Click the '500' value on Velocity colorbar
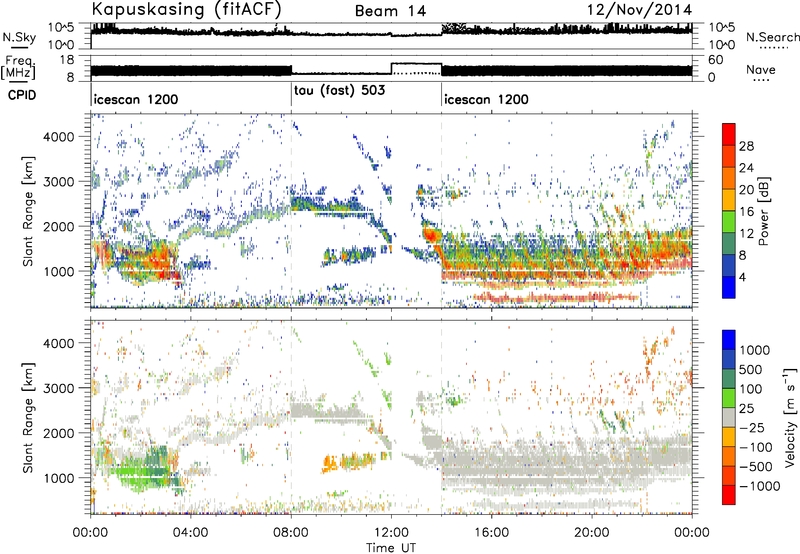Viewport: 800px width, 554px height. click(751, 369)
